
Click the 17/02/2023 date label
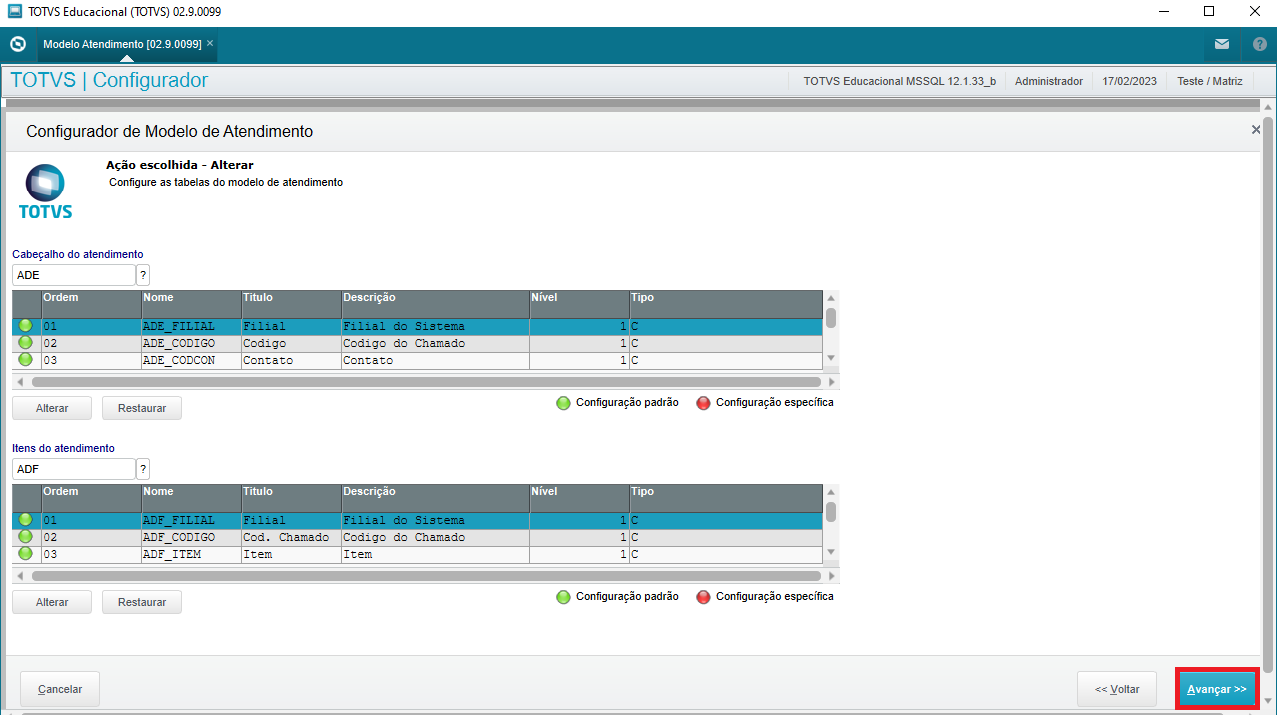pyautogui.click(x=1129, y=81)
